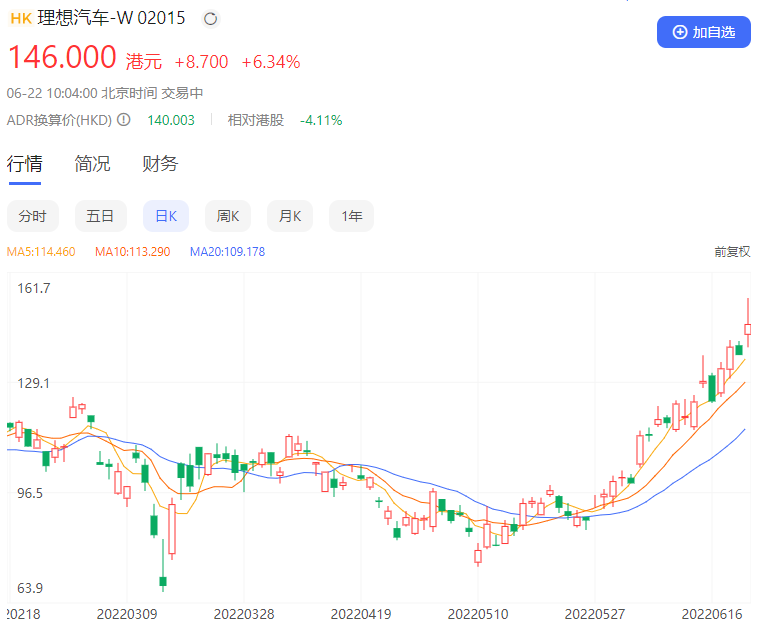The height and width of the screenshot is (629, 772).
Task: Click the relative HK premium -4.11%
Action: 321,120
